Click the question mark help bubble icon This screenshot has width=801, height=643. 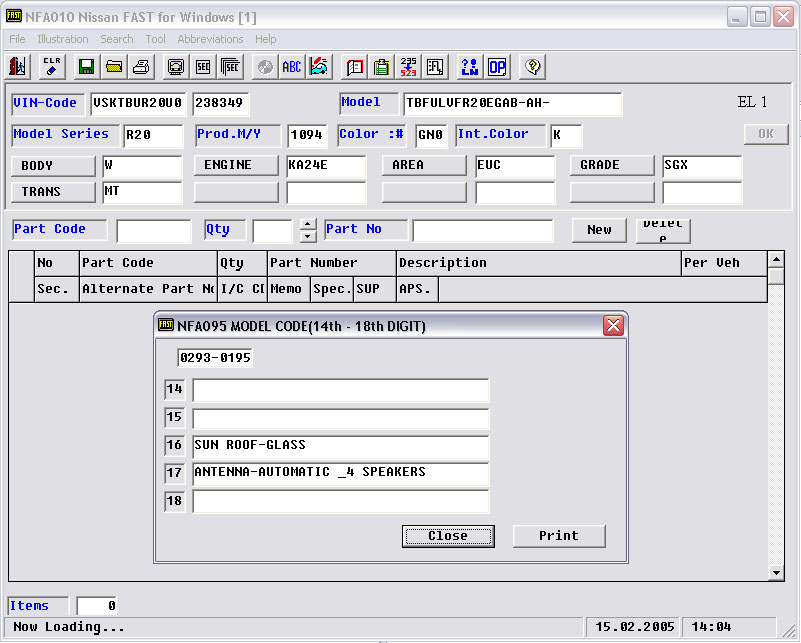click(532, 67)
